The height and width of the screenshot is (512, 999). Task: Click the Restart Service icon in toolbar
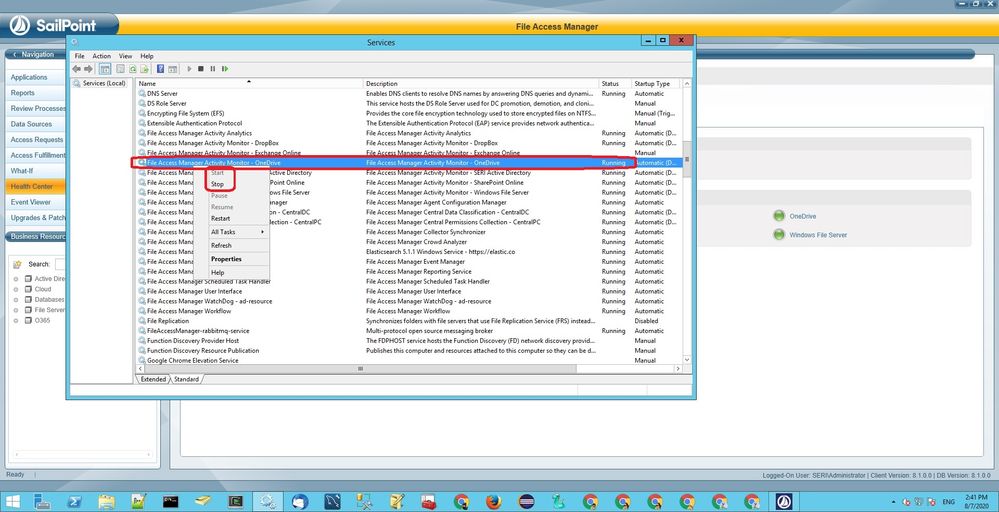click(x=225, y=69)
